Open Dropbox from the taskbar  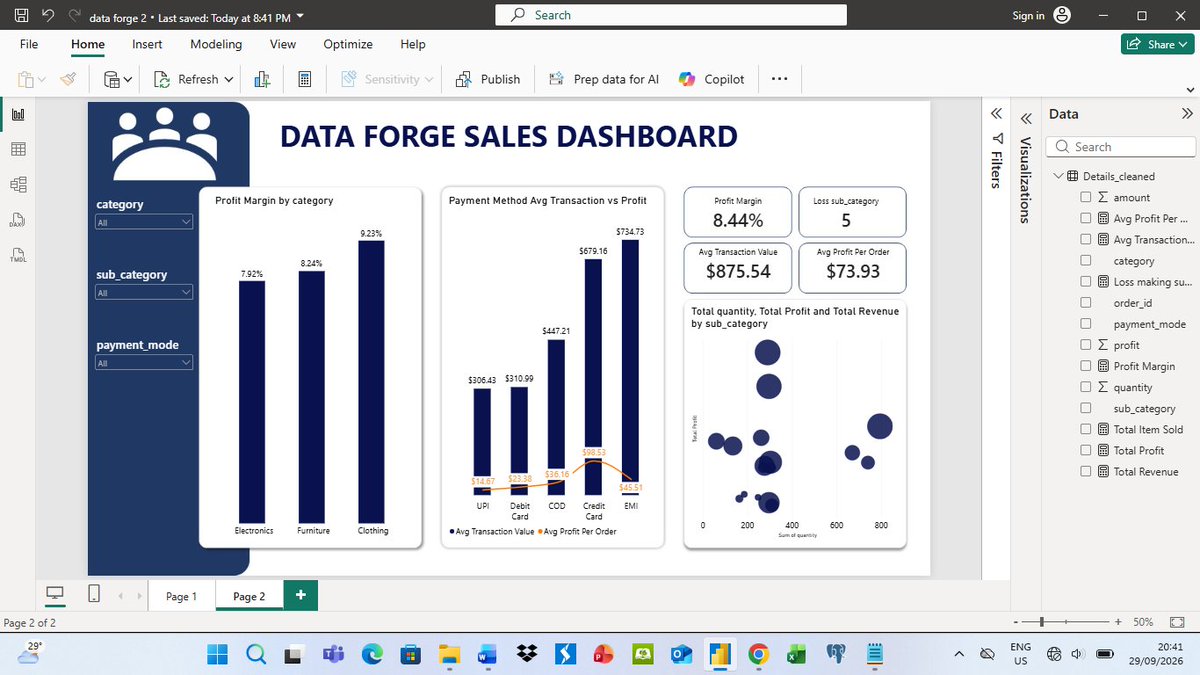527,655
